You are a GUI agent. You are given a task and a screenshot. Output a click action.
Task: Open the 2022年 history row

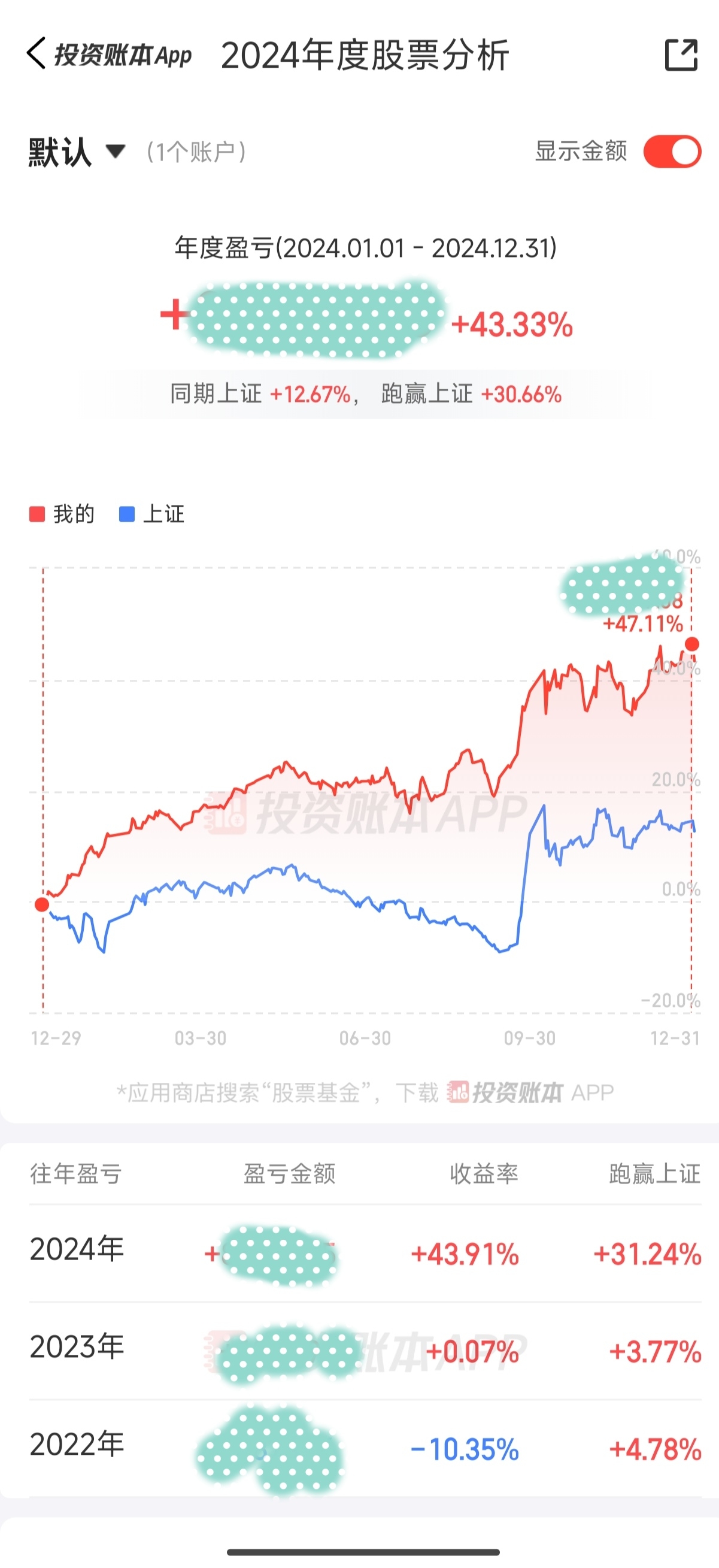pos(365,1449)
